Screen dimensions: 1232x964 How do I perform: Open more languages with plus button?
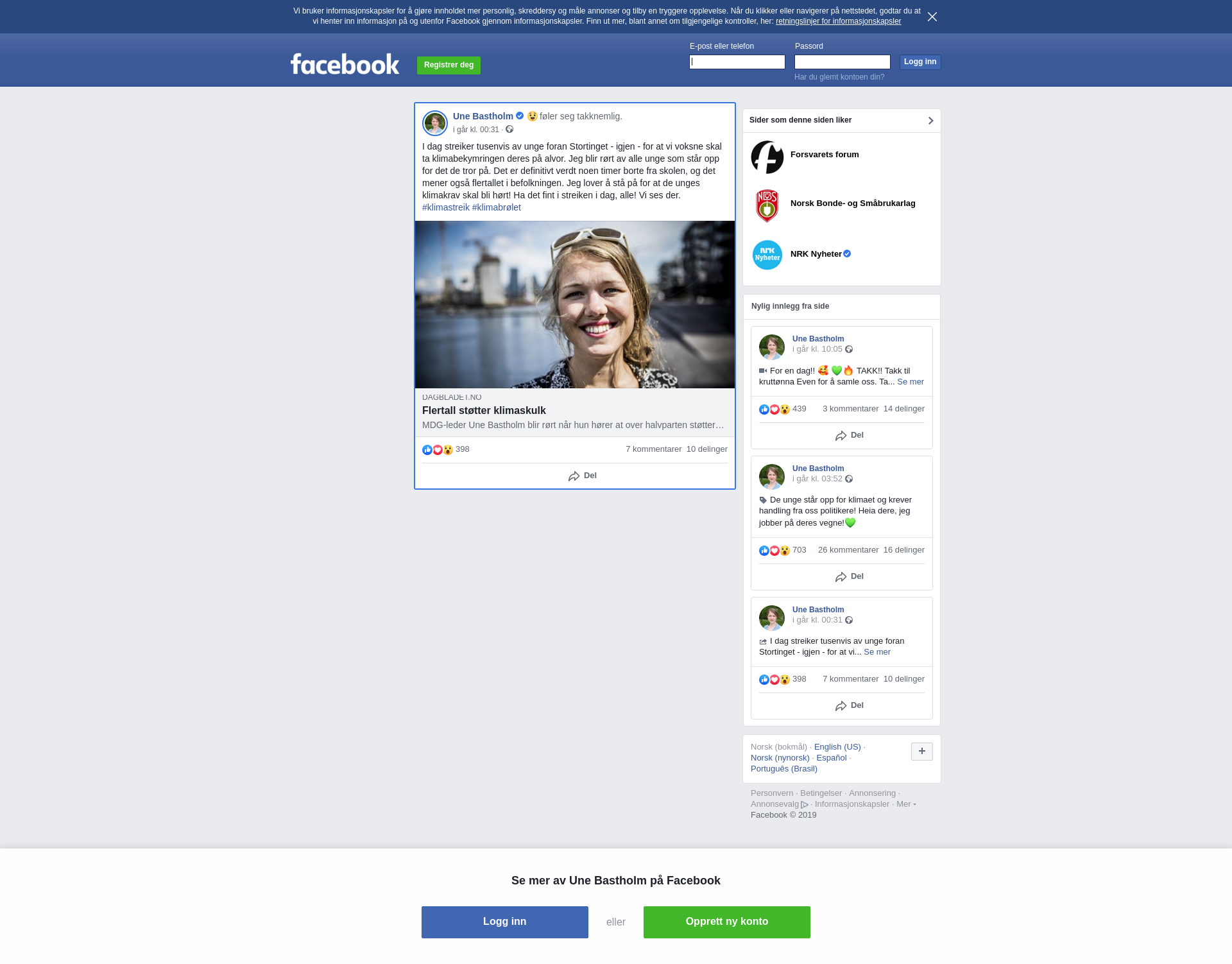921,752
